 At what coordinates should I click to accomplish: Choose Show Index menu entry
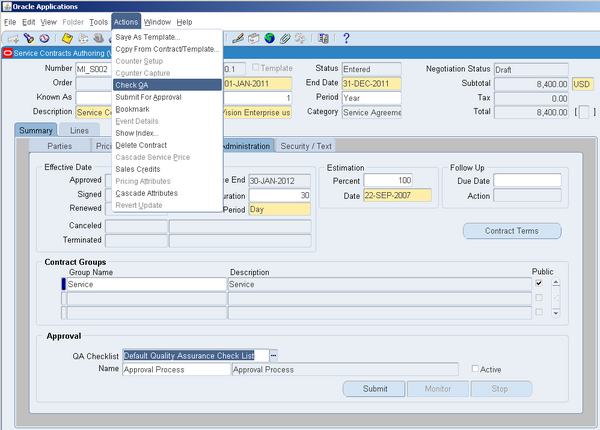(167, 133)
